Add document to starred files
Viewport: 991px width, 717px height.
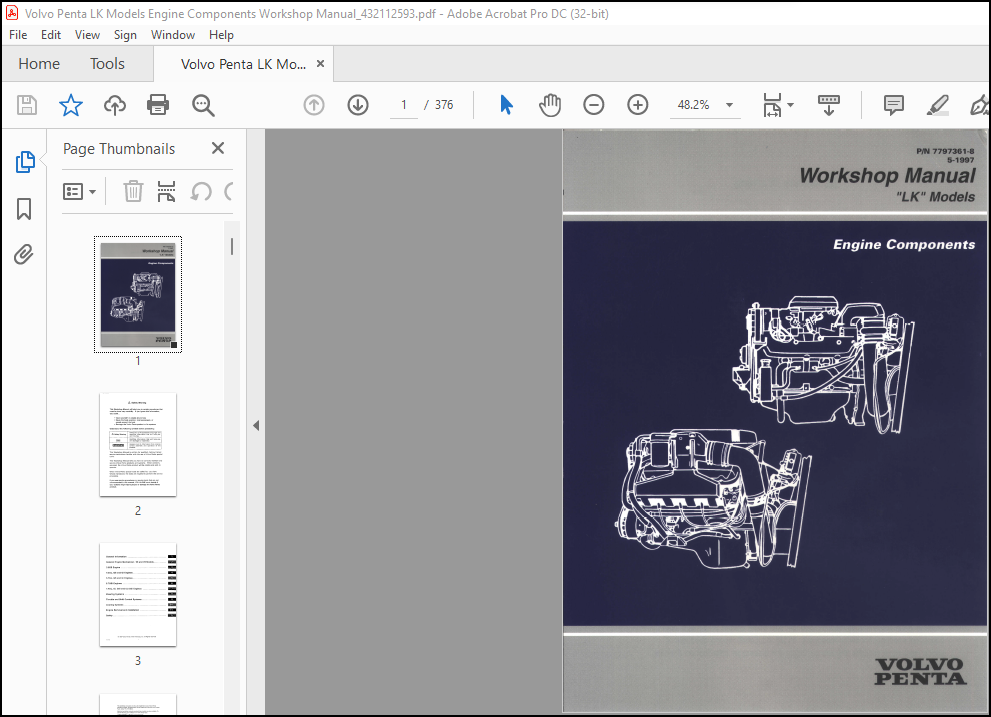pyautogui.click(x=71, y=105)
